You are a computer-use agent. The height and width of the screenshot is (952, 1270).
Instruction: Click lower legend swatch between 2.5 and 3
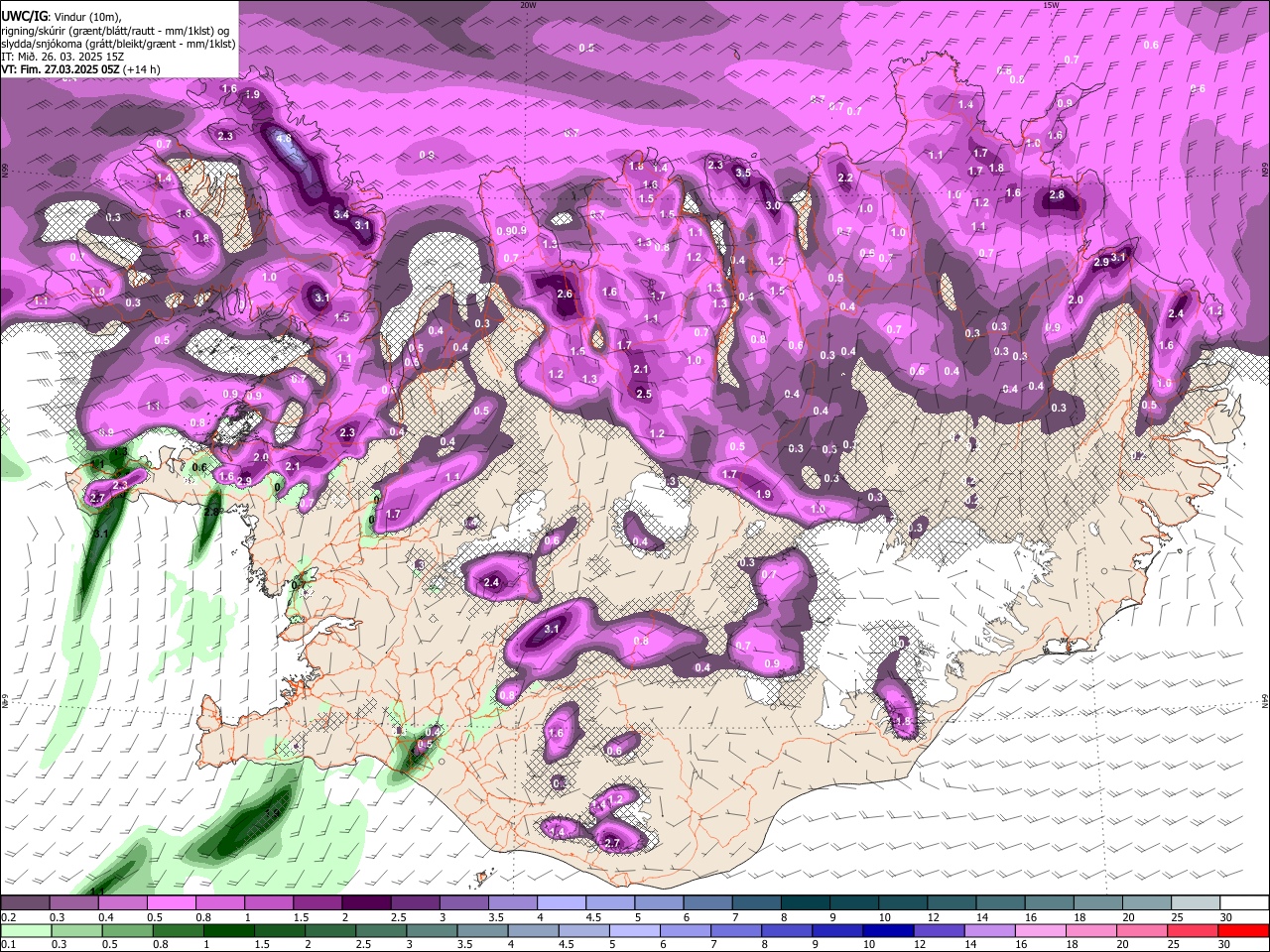tap(381, 931)
